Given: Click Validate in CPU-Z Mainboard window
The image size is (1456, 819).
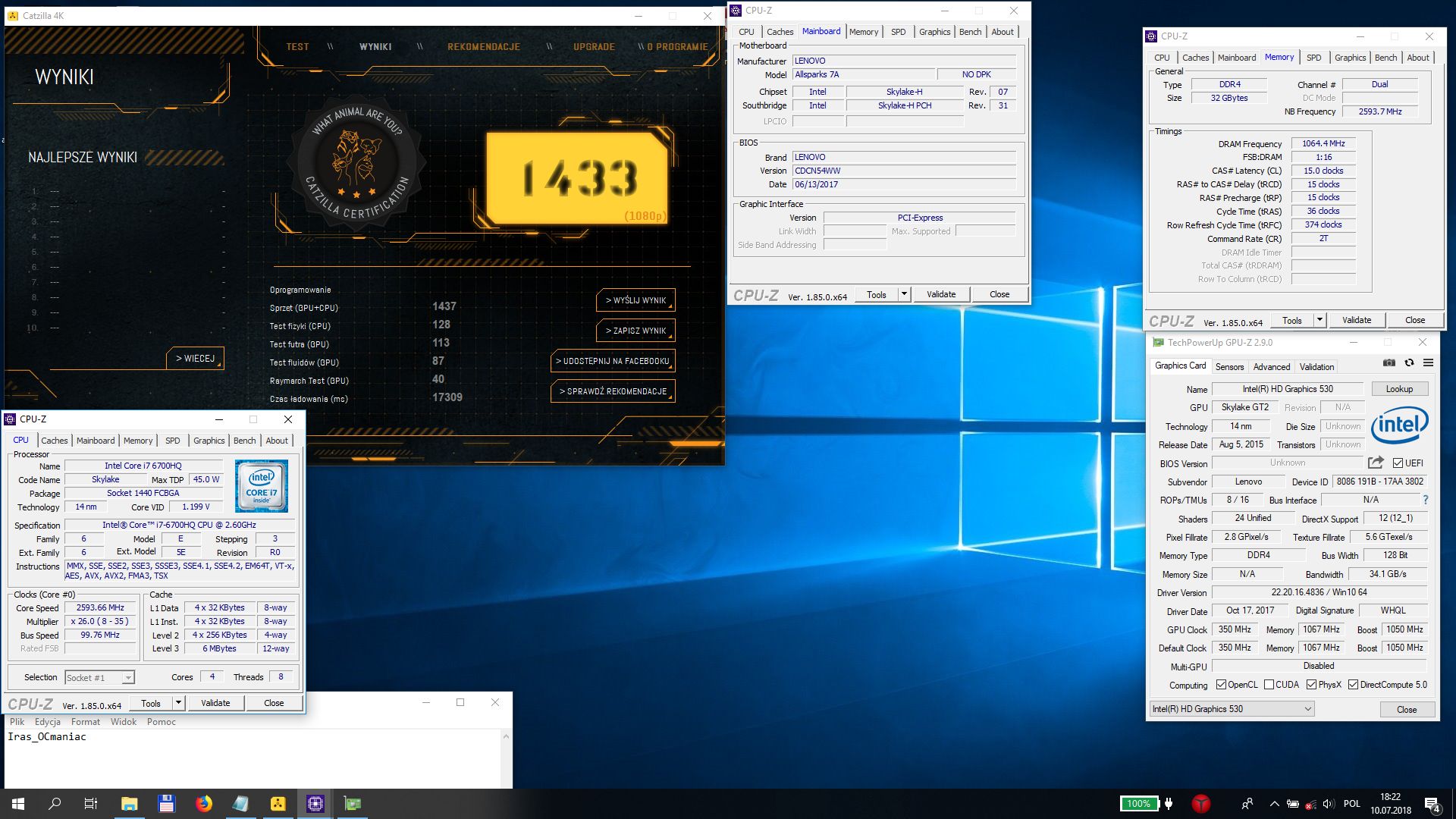Looking at the screenshot, I should [x=941, y=294].
